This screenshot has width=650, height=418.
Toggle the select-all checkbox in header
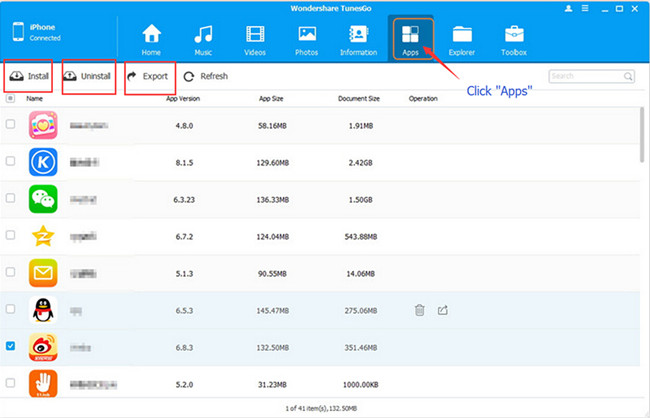[10, 98]
